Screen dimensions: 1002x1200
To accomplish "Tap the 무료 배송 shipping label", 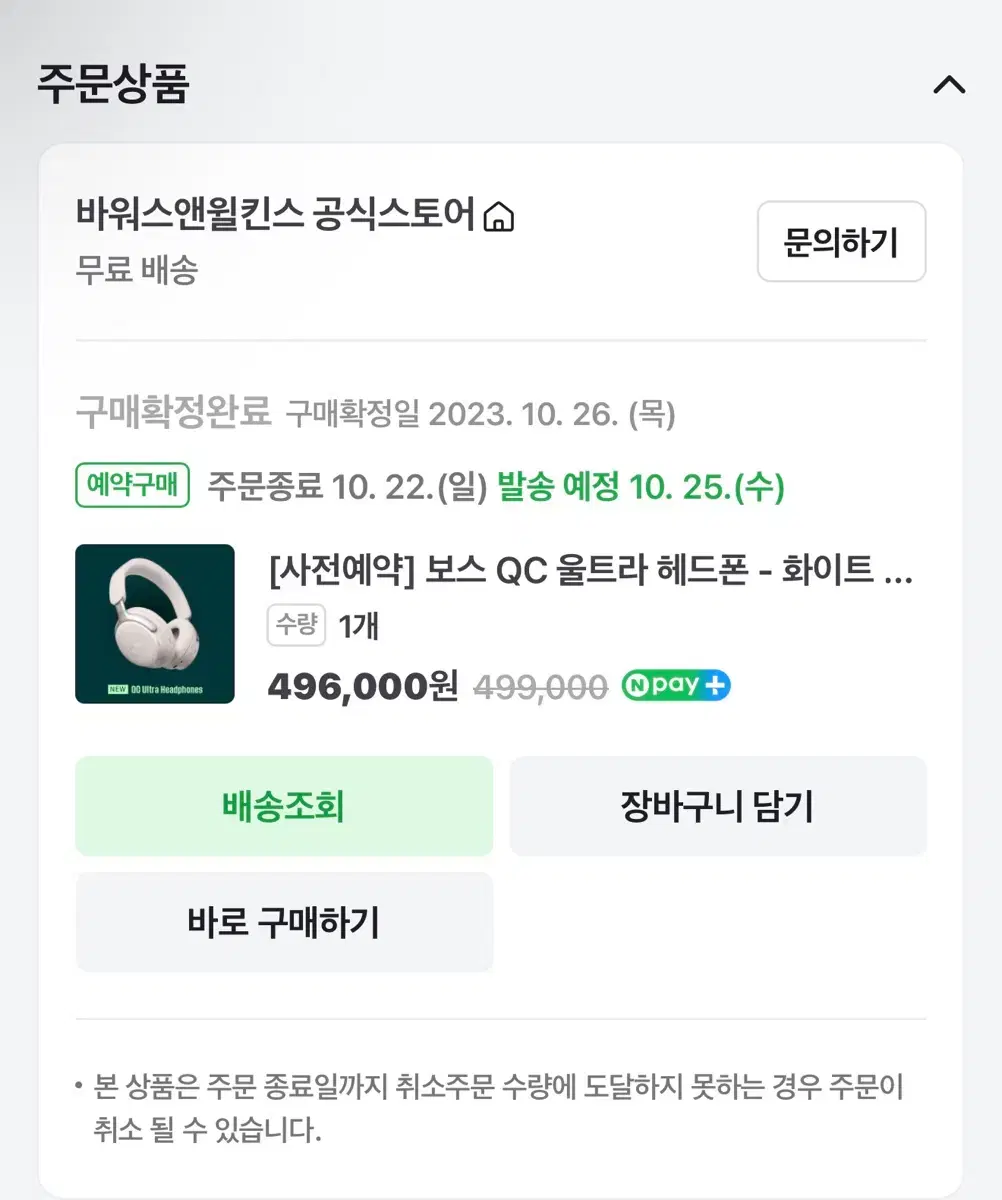I will pyautogui.click(x=137, y=270).
